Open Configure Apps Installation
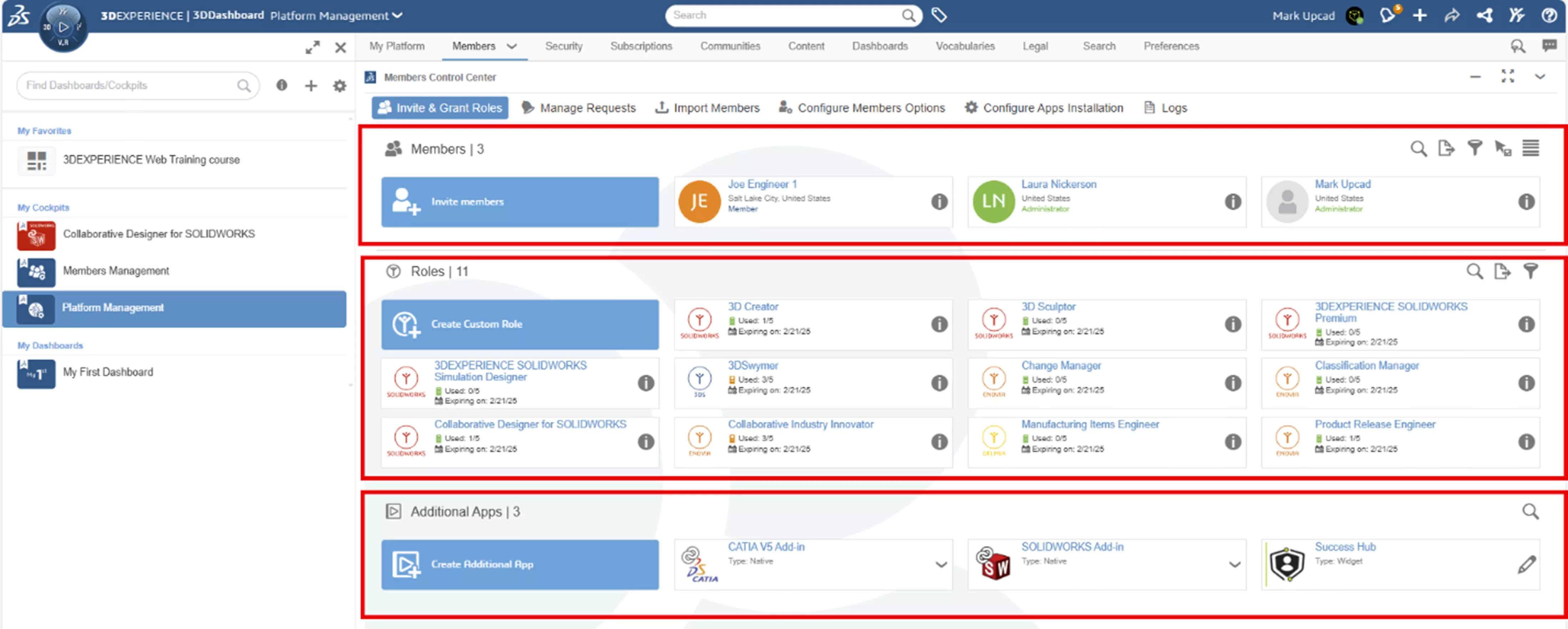The image size is (1568, 629). tap(1044, 108)
